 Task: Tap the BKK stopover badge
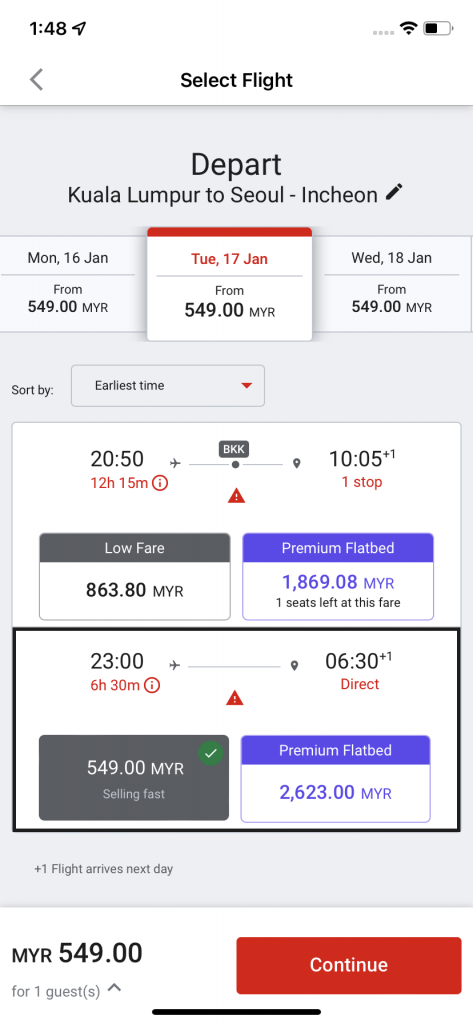pyautogui.click(x=235, y=450)
